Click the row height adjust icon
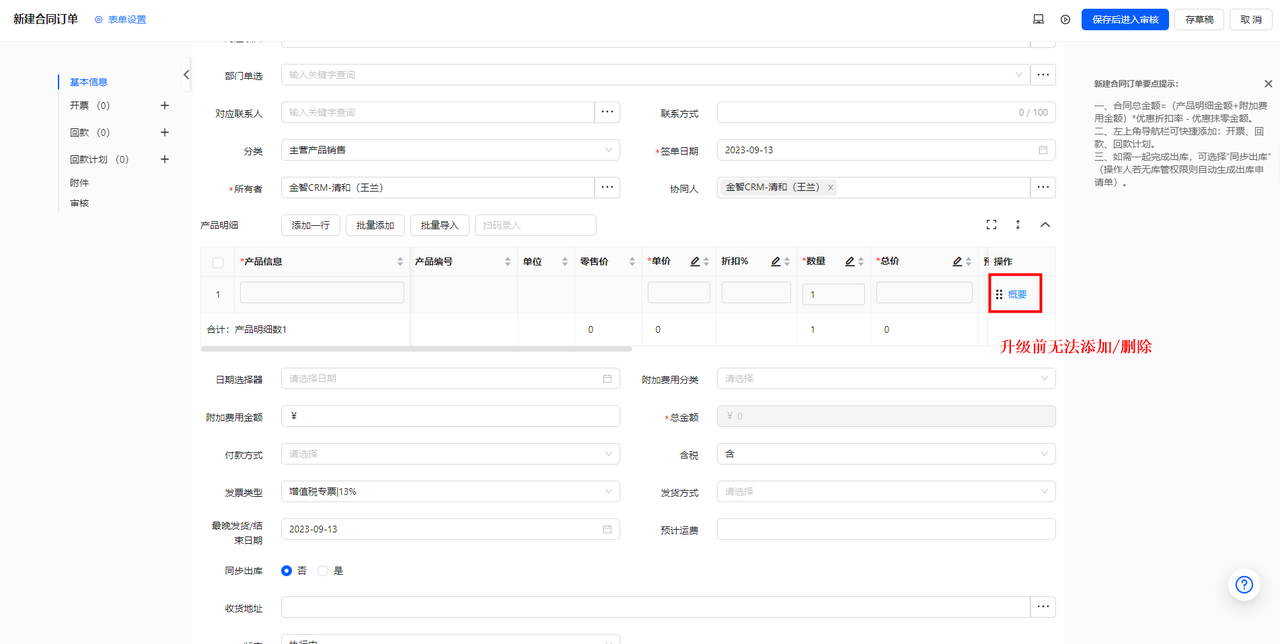 (x=1018, y=225)
